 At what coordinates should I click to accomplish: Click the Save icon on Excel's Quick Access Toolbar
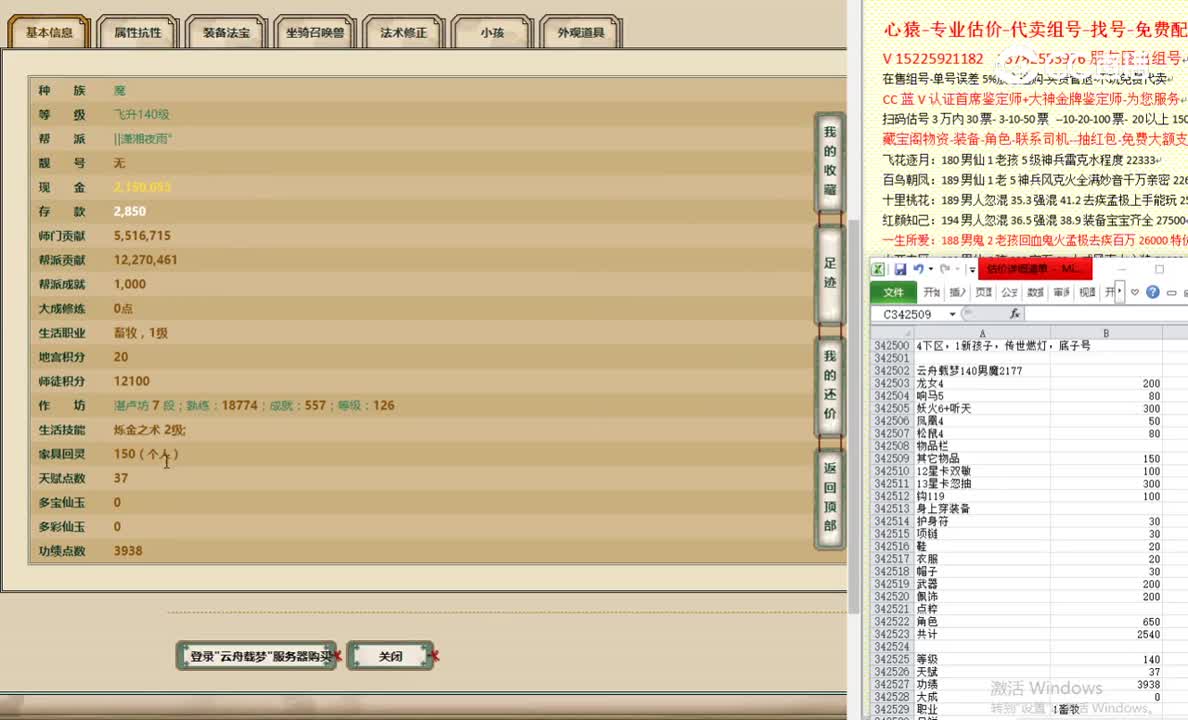tap(900, 268)
